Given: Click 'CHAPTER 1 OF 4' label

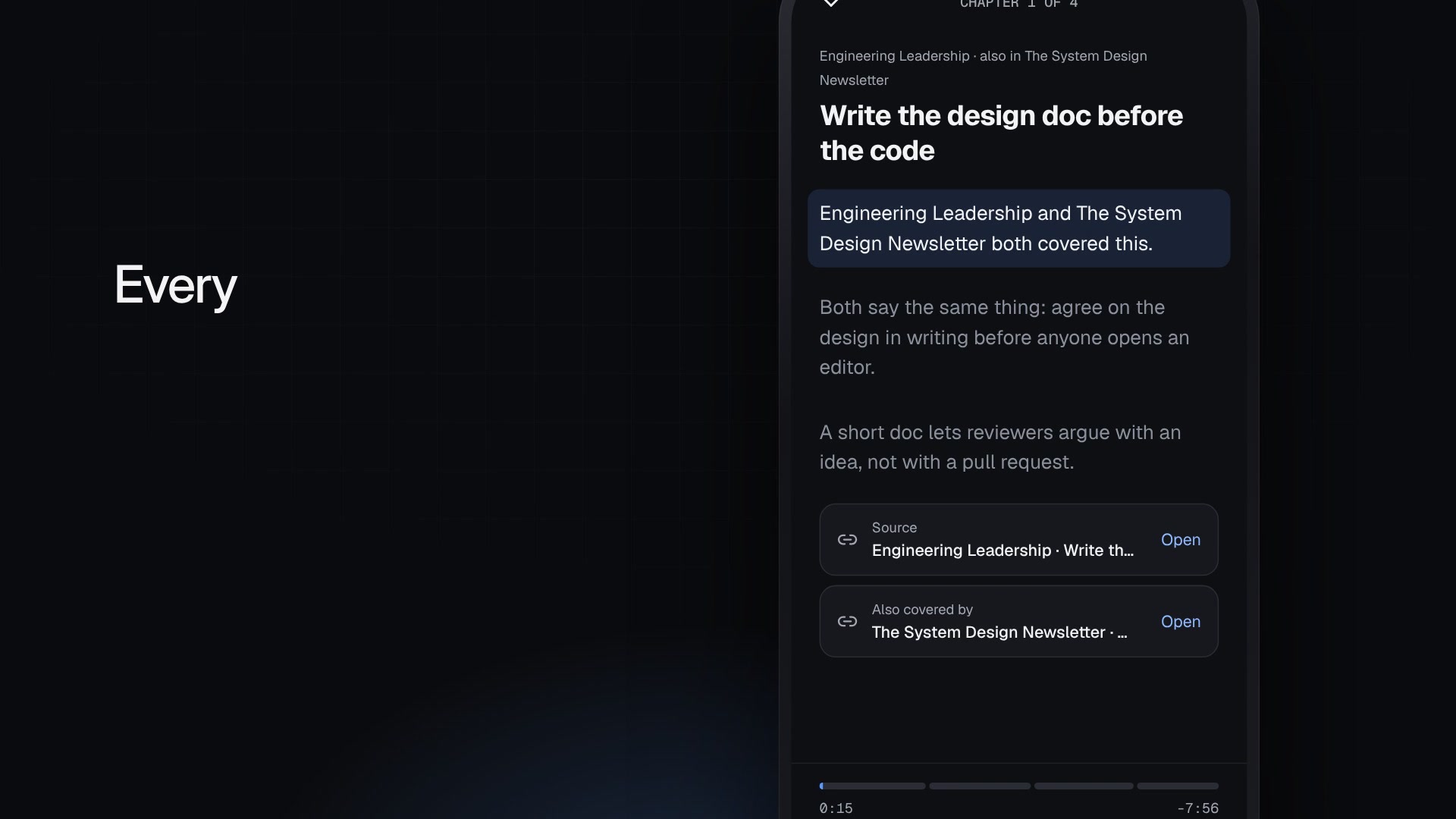Looking at the screenshot, I should (1018, 4).
